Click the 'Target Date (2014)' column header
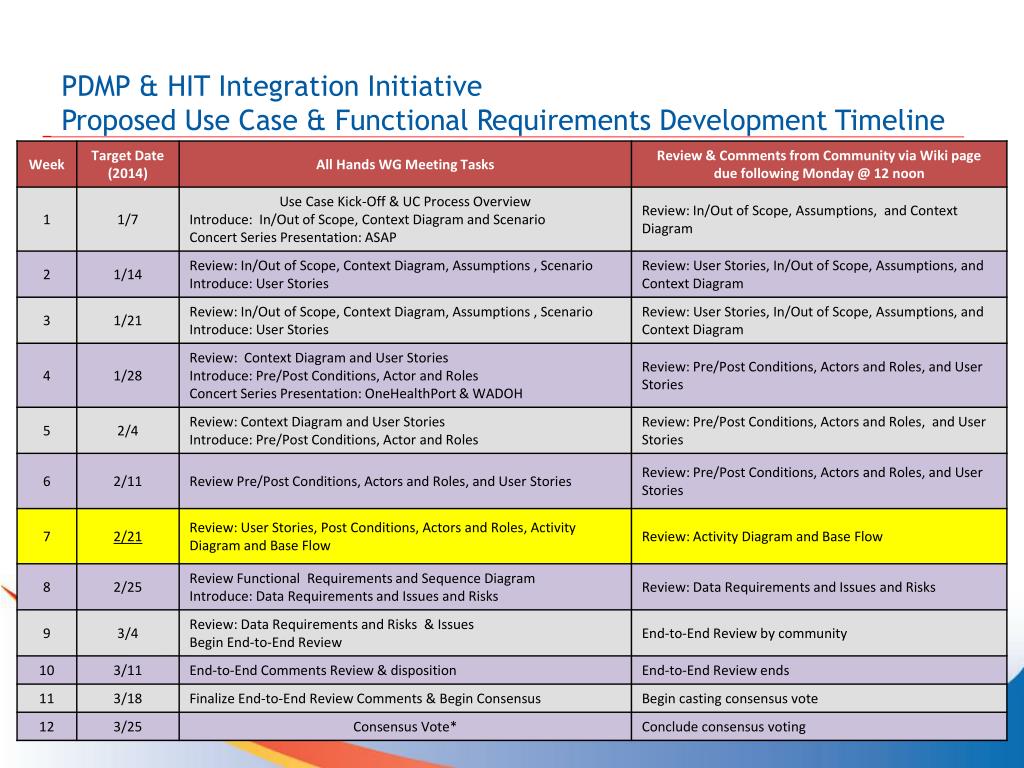This screenshot has width=1024, height=768. [127, 165]
